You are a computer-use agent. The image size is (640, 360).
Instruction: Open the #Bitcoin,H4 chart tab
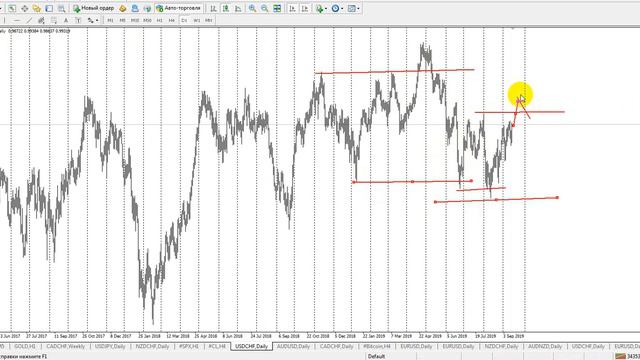(x=377, y=346)
